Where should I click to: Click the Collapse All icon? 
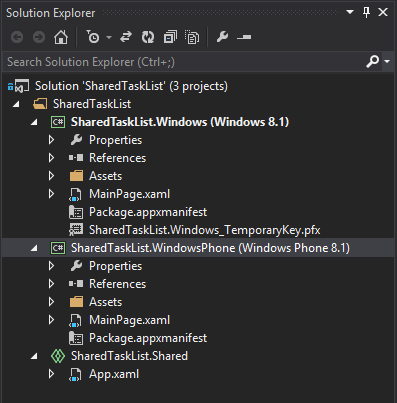click(170, 37)
